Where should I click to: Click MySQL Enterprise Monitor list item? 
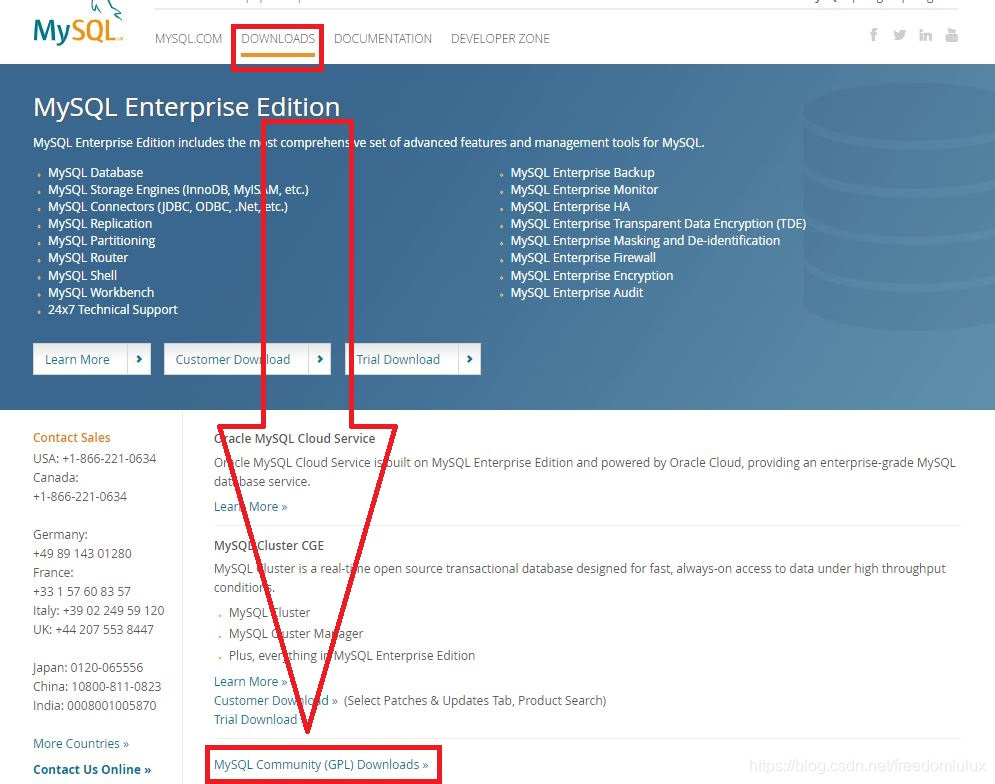[x=584, y=190]
